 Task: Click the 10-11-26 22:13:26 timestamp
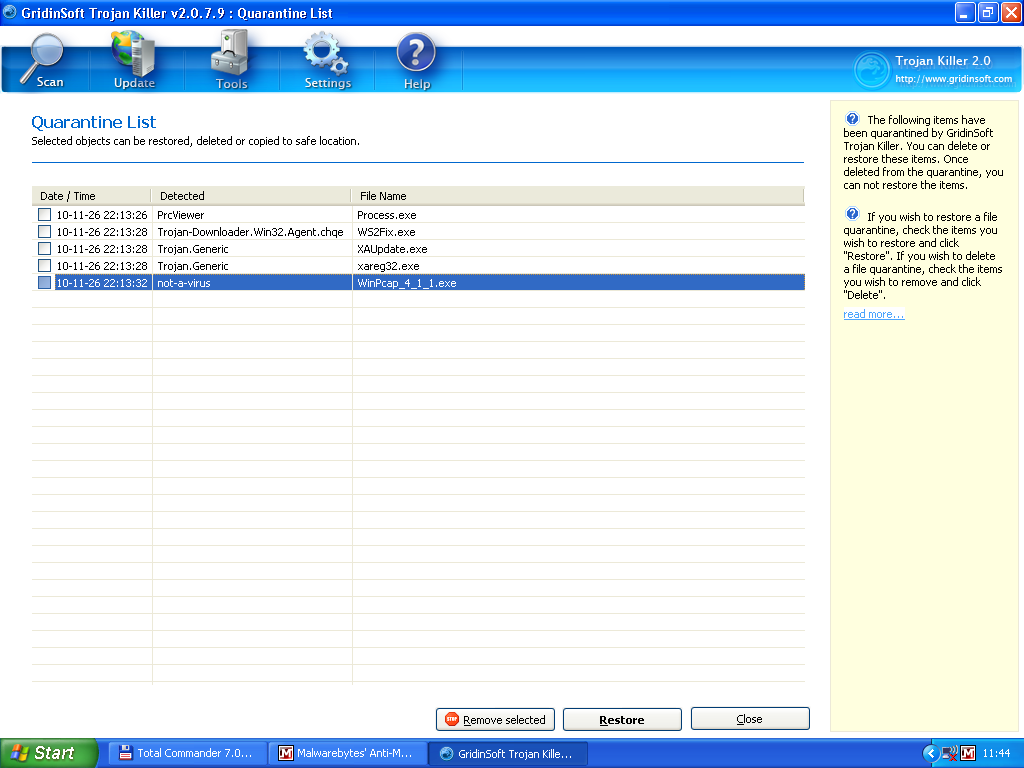coord(102,215)
